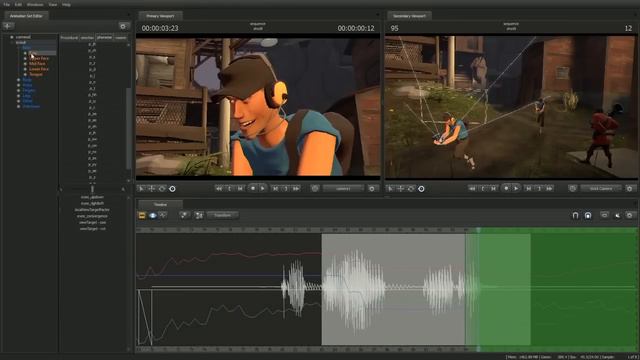The width and height of the screenshot is (640, 360).
Task: Open camera1 dropdown in Primary Viewport
Action: point(343,189)
